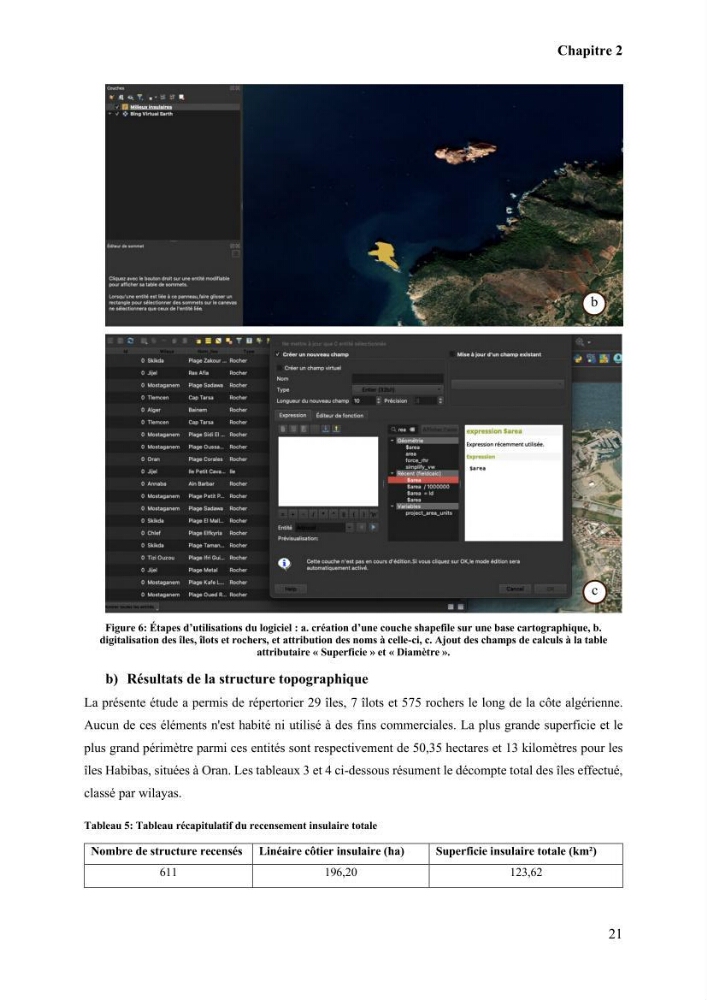Click the blue reload icon in attribute table toolbar

click(x=131, y=341)
